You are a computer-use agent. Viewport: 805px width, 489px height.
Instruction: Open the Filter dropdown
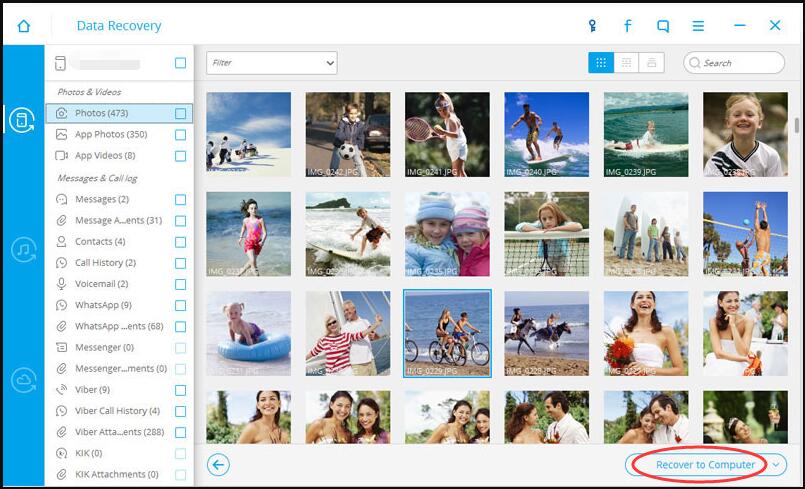click(x=272, y=63)
